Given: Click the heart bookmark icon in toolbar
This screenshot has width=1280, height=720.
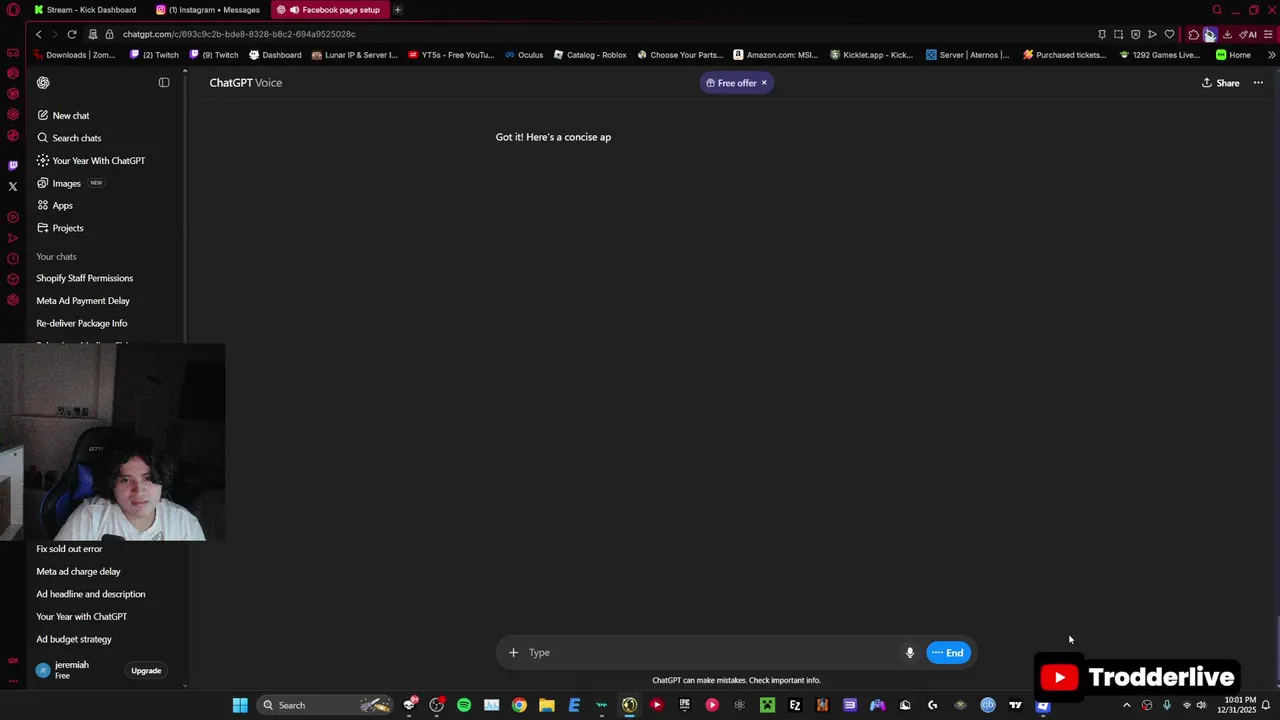Looking at the screenshot, I should (x=1169, y=34).
